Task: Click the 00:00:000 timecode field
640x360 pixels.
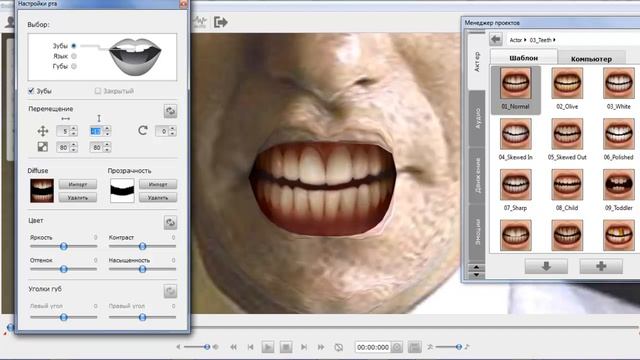Action: pyautogui.click(x=373, y=347)
